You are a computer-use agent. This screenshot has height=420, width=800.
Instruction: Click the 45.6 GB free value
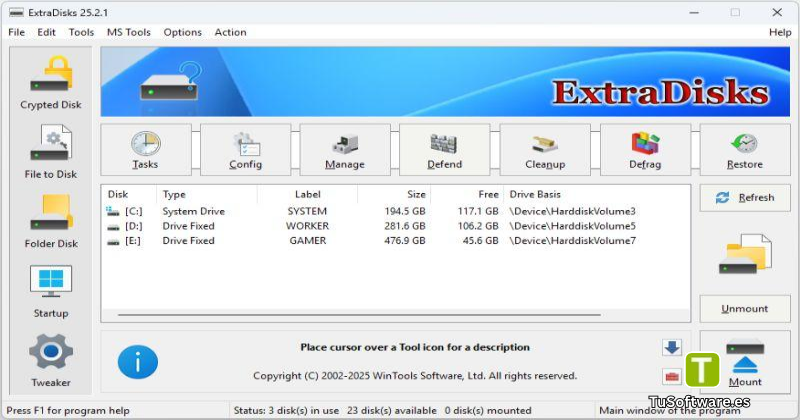pyautogui.click(x=480, y=241)
